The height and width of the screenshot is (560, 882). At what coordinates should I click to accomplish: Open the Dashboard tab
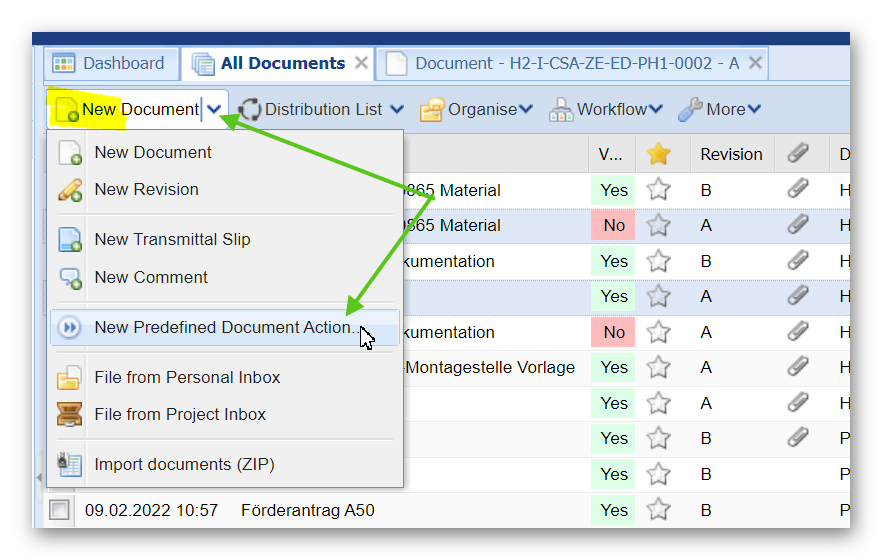(111, 64)
